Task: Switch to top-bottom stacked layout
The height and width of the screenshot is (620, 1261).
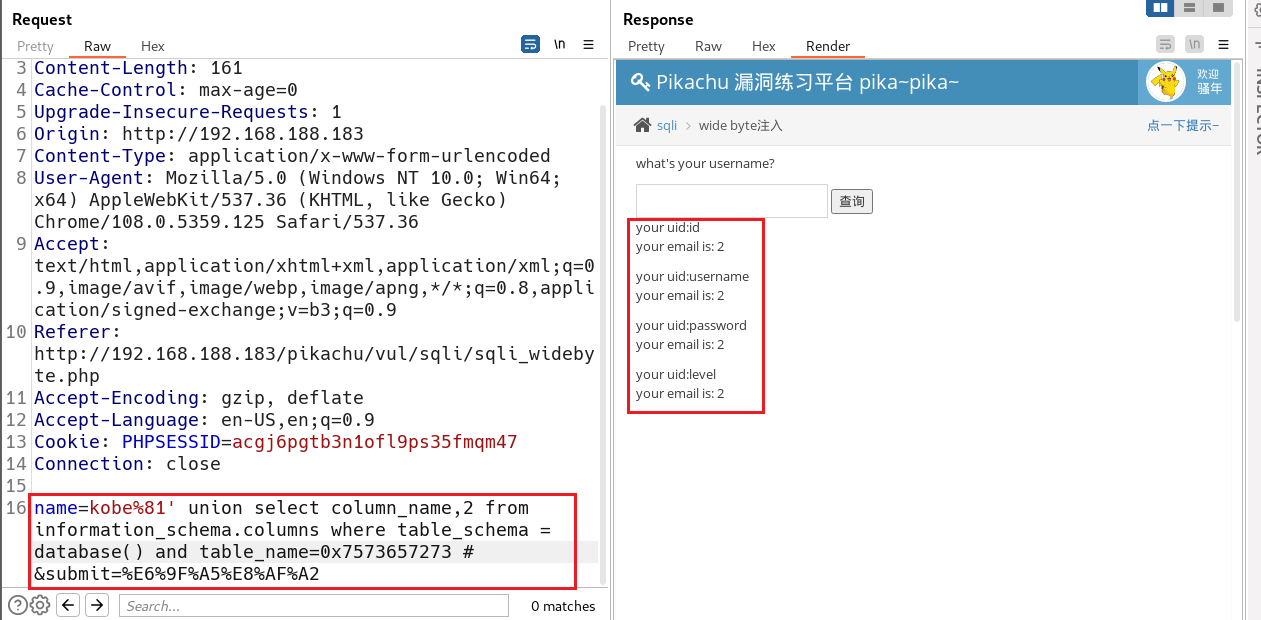Action: click(x=1189, y=8)
